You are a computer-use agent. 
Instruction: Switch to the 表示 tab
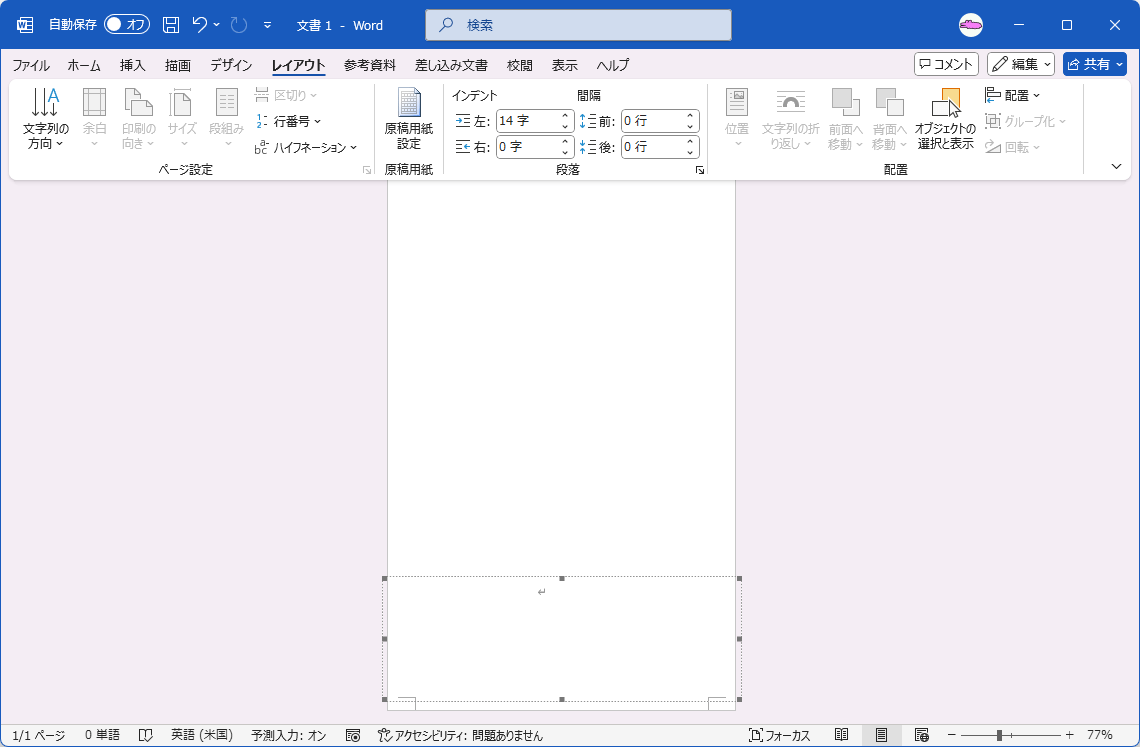[x=564, y=65]
